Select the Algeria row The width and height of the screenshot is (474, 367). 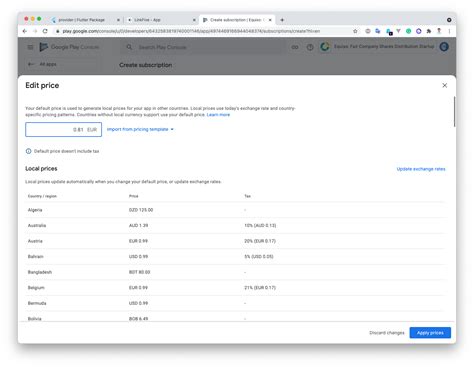coord(235,210)
